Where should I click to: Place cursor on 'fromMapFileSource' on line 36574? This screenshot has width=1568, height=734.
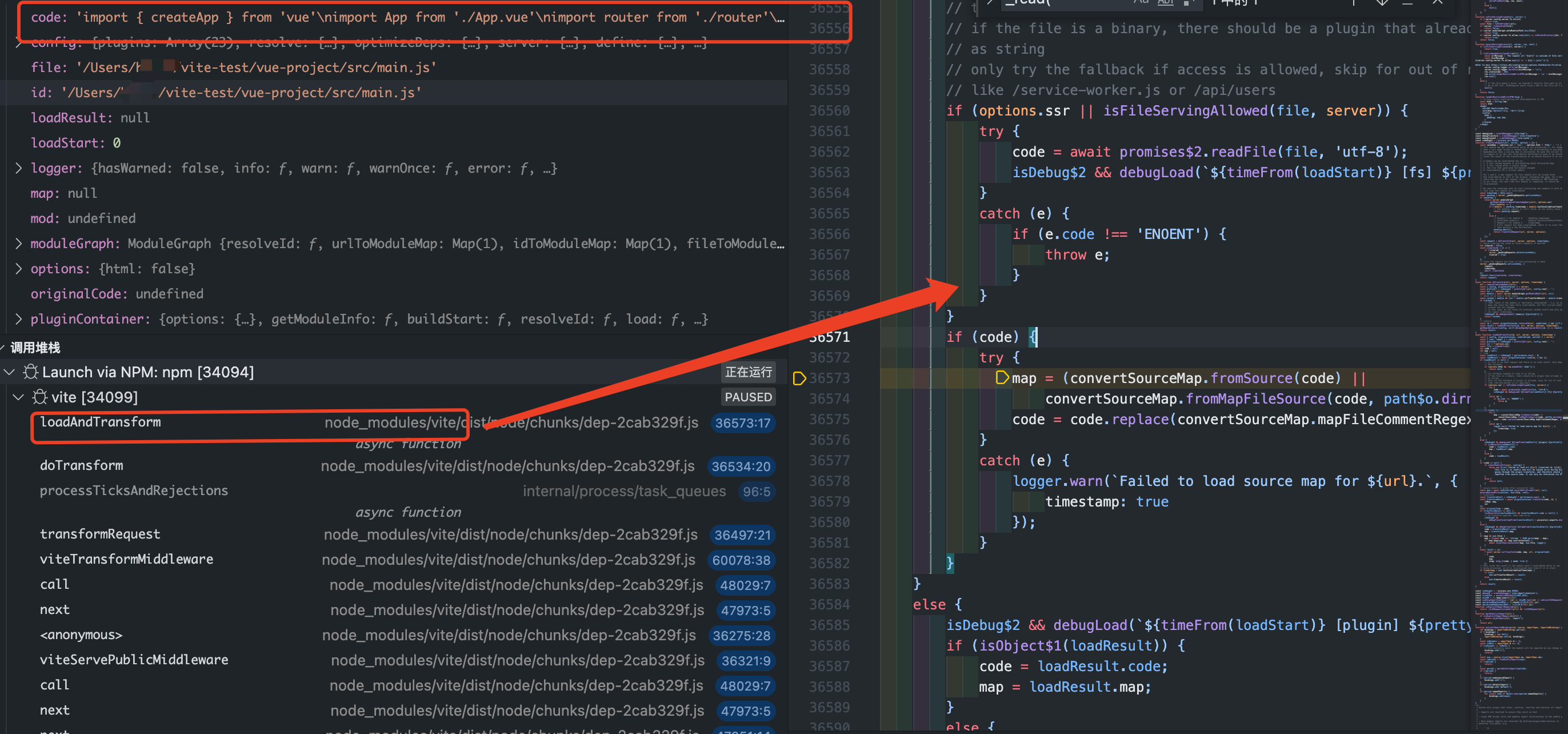(1255, 399)
